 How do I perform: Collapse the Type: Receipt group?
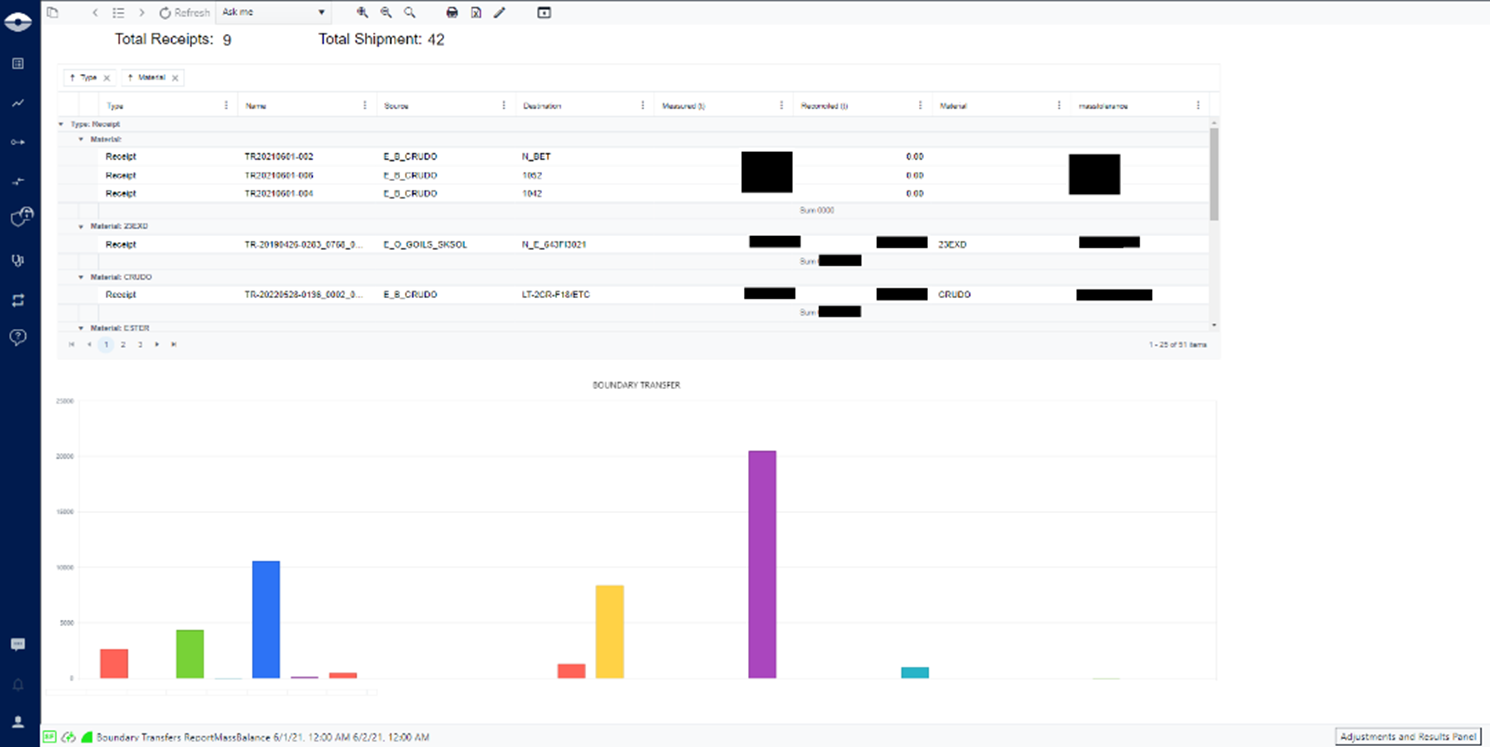tap(62, 124)
